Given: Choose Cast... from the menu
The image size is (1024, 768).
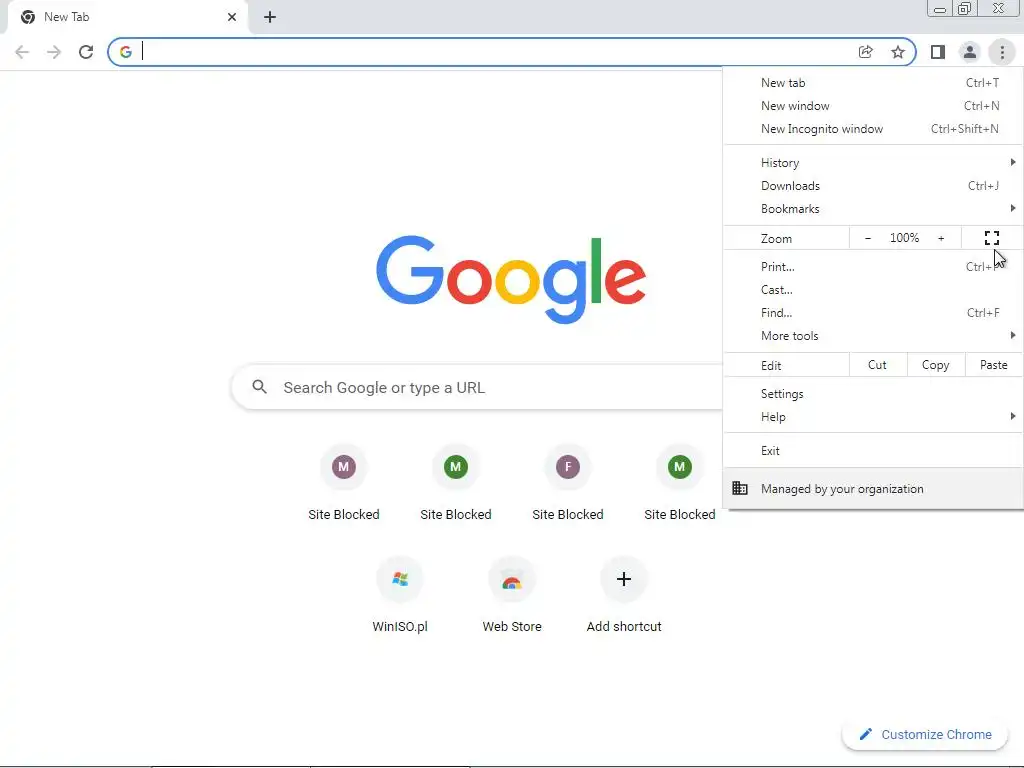Looking at the screenshot, I should click(873, 289).
